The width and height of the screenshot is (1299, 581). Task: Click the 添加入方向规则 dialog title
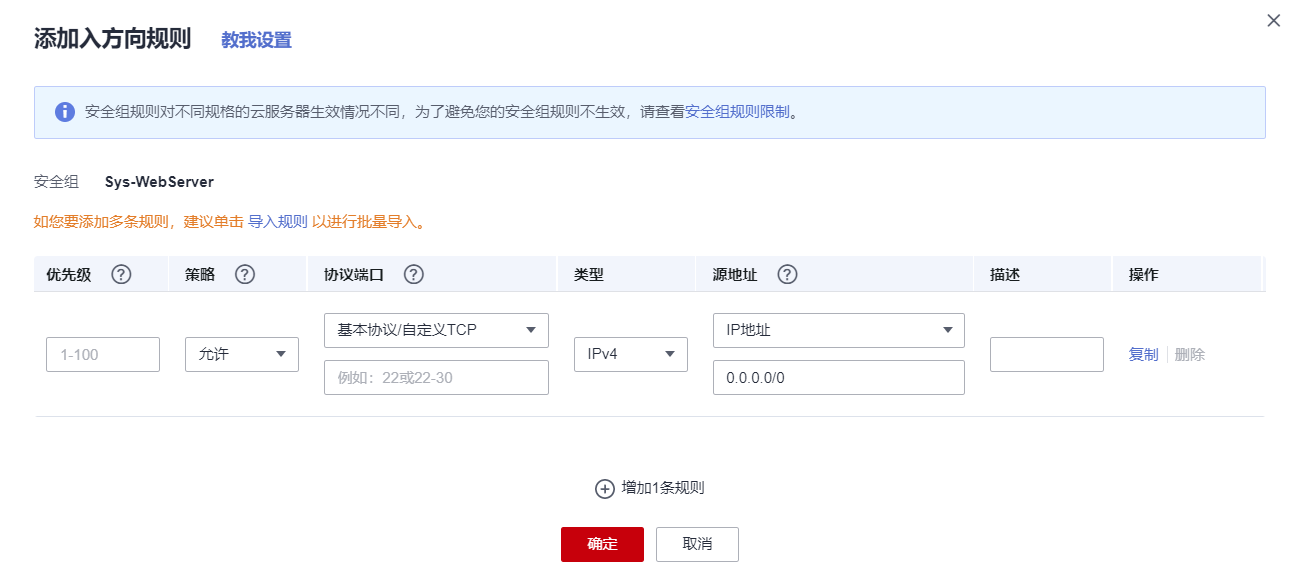112,39
